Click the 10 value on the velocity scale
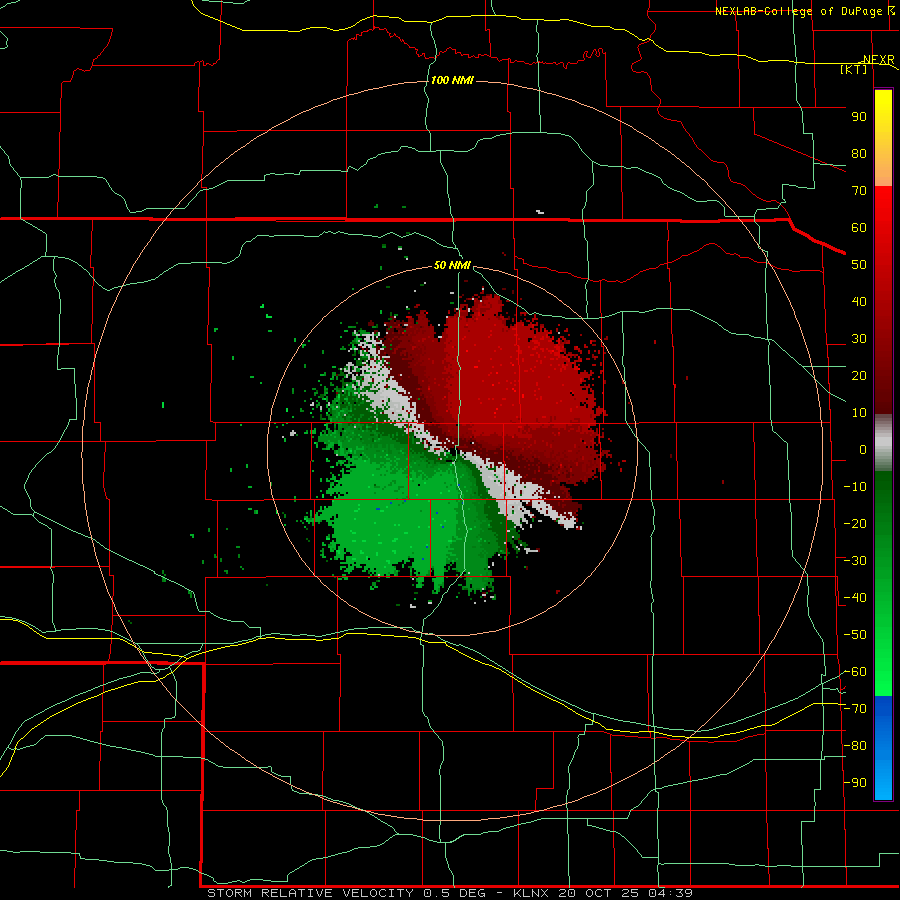The height and width of the screenshot is (900, 900). 859,413
